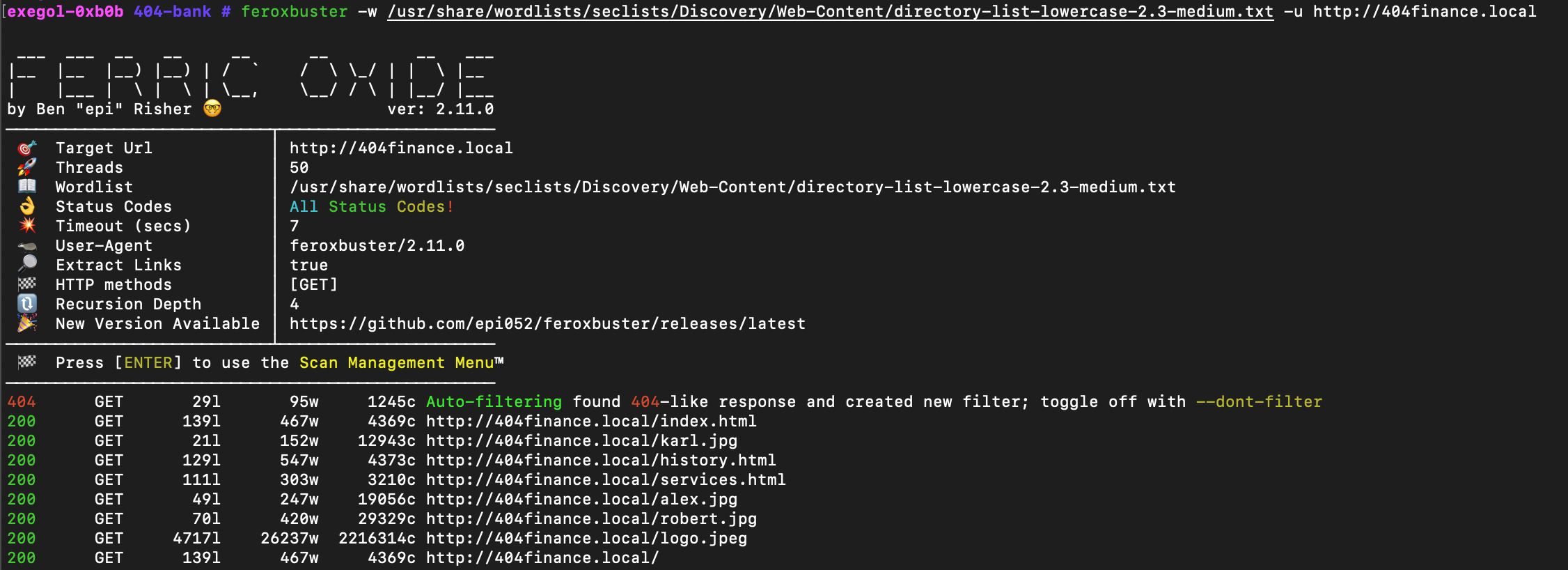This screenshot has width=1568, height=570.
Task: Click the party popper beside New Version Available
Action: point(27,323)
